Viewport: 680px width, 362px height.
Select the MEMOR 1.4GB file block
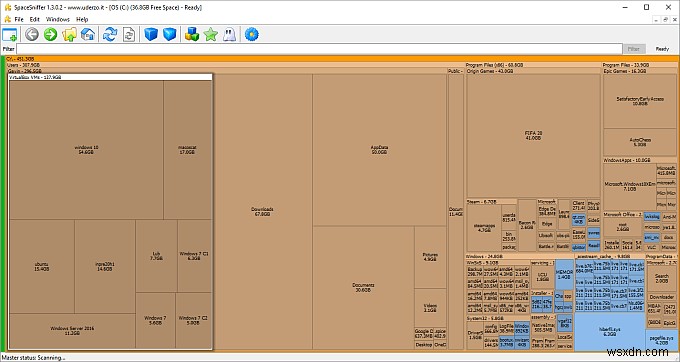tap(564, 274)
